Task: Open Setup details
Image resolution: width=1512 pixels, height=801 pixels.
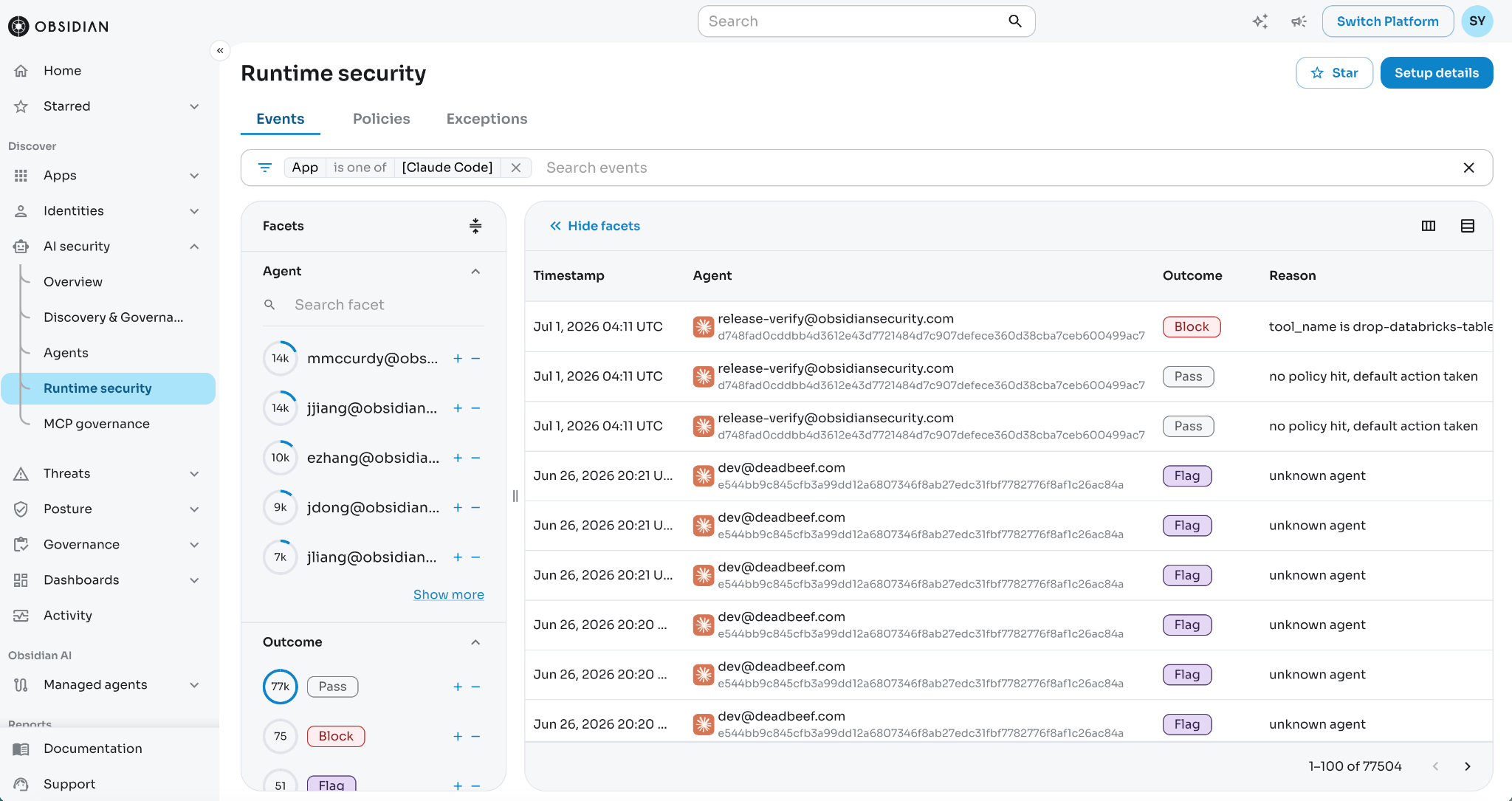Action: pos(1437,73)
